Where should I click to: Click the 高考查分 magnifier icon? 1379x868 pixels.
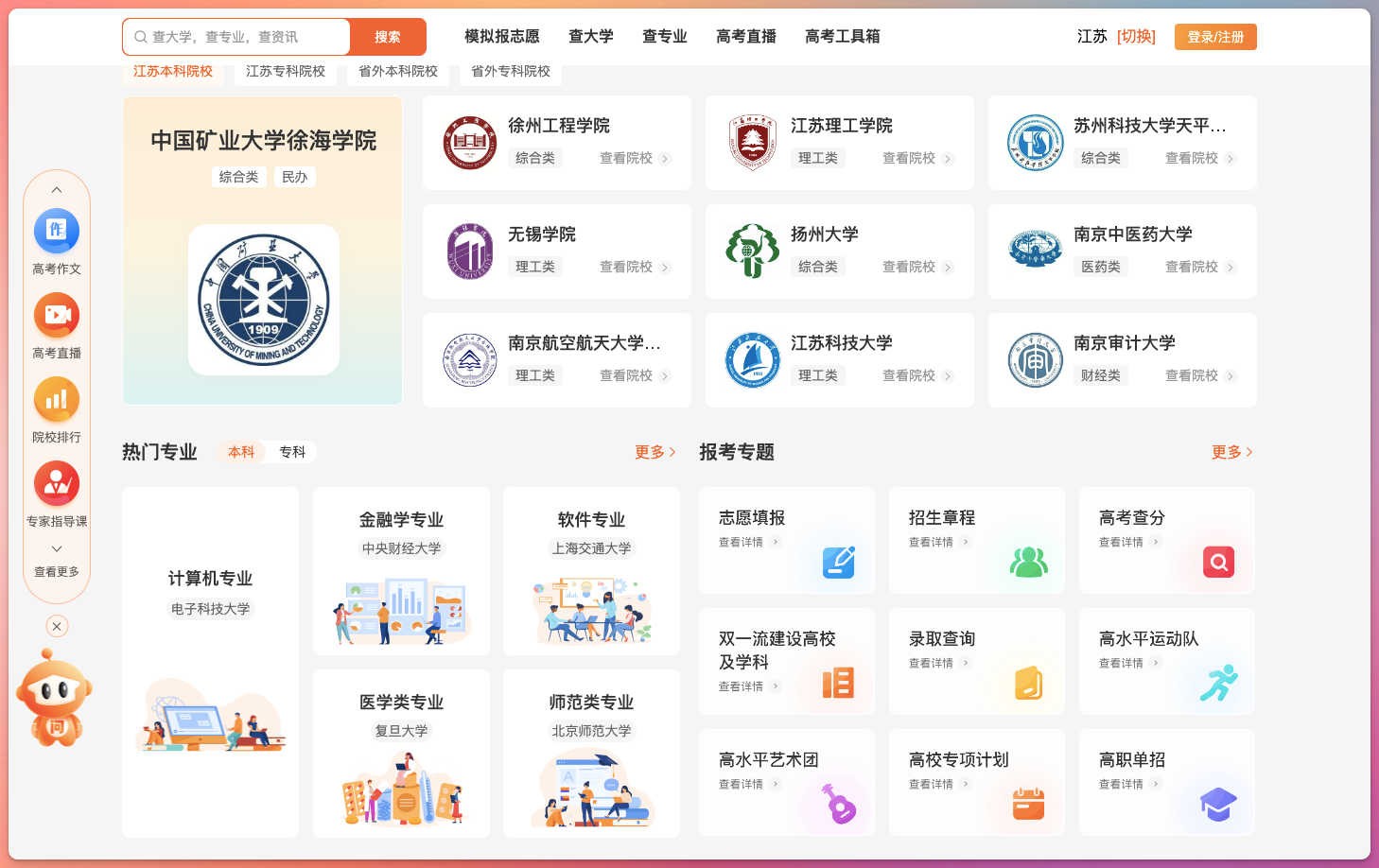pos(1218,562)
